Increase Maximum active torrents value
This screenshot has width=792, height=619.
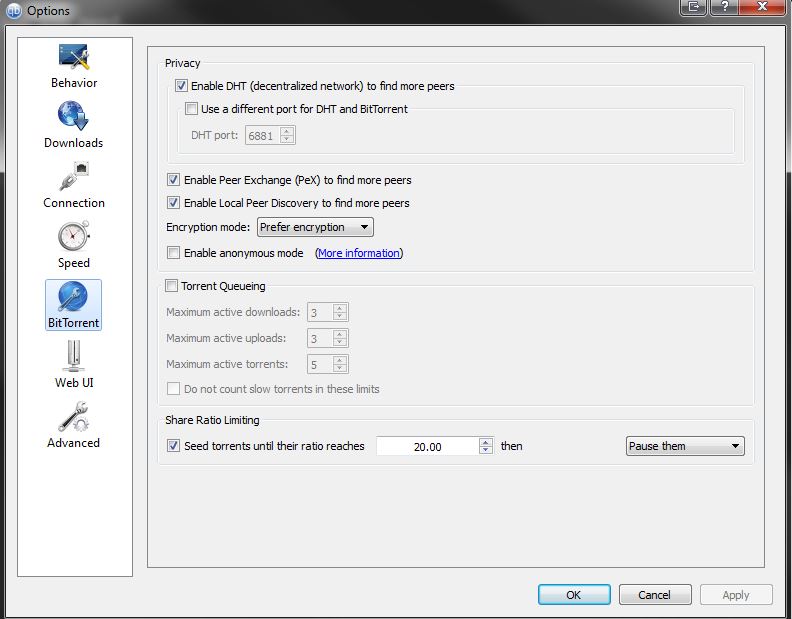click(x=340, y=360)
